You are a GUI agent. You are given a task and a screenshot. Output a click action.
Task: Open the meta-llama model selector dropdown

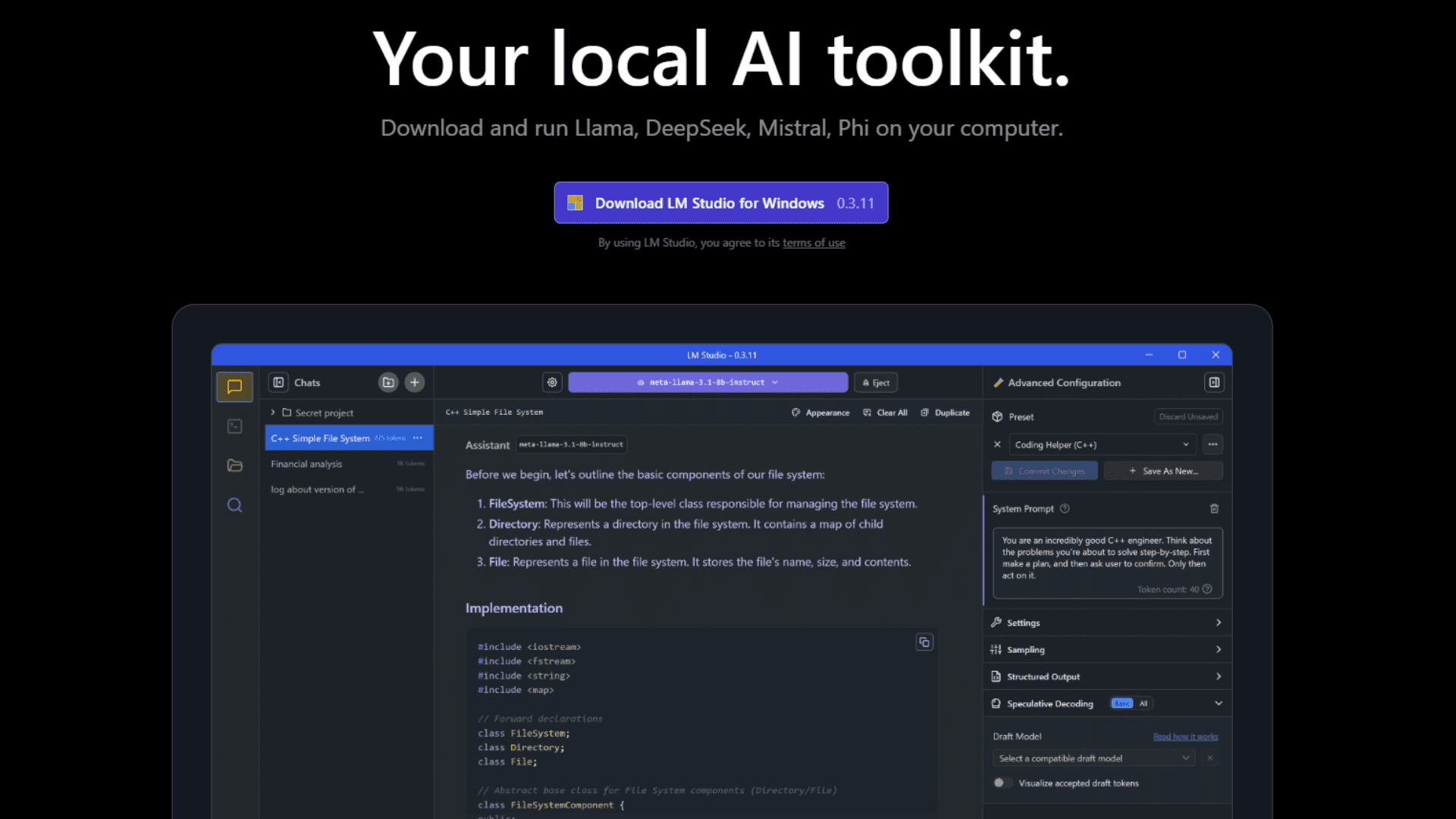[x=708, y=382]
